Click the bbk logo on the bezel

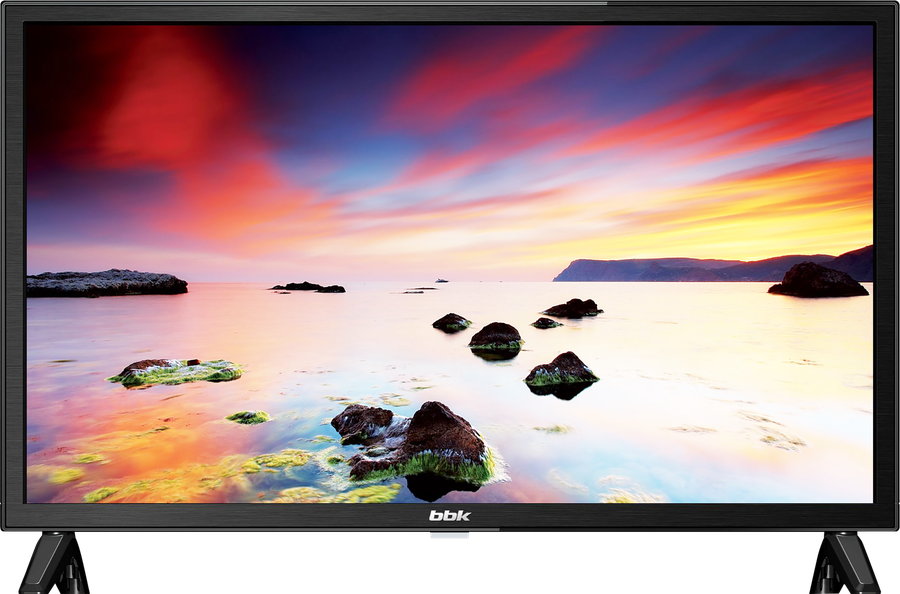click(449, 516)
